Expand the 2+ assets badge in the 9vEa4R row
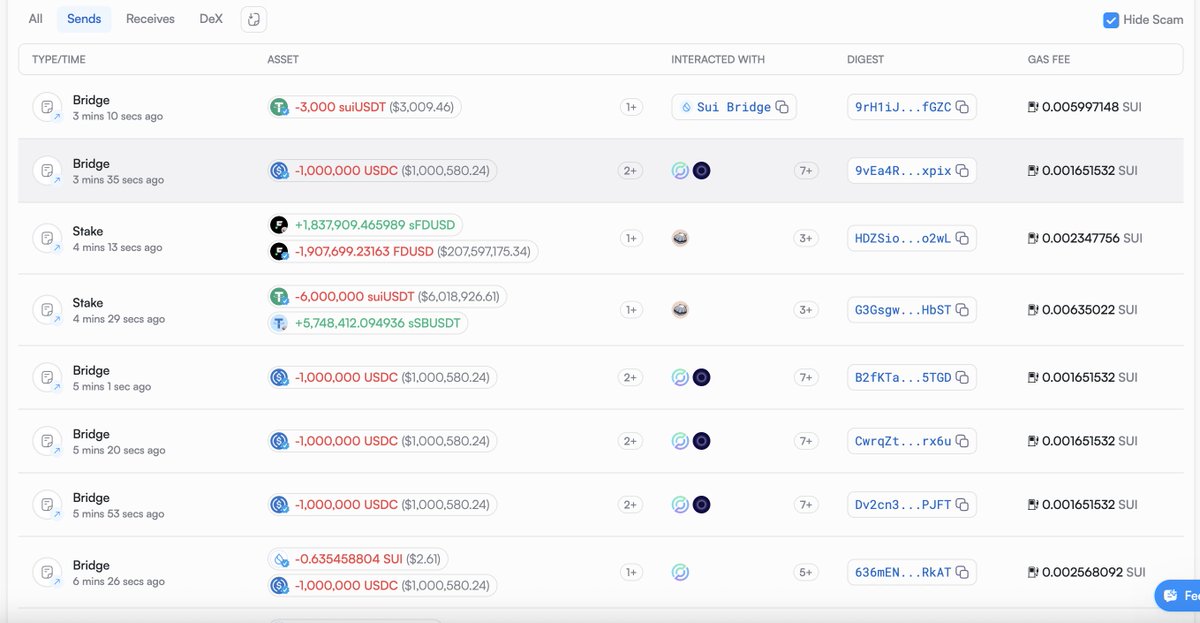1200x623 pixels. [x=631, y=170]
